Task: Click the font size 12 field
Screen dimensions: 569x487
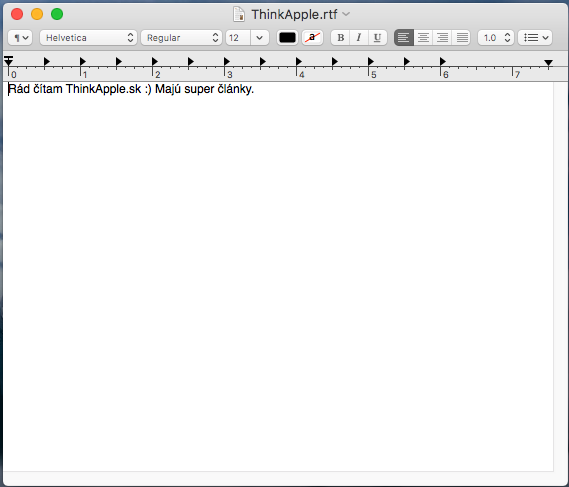Action: click(x=238, y=38)
